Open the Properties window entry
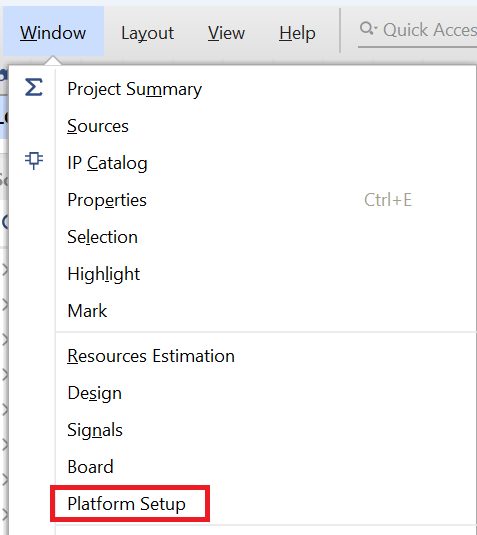 [266, 200]
